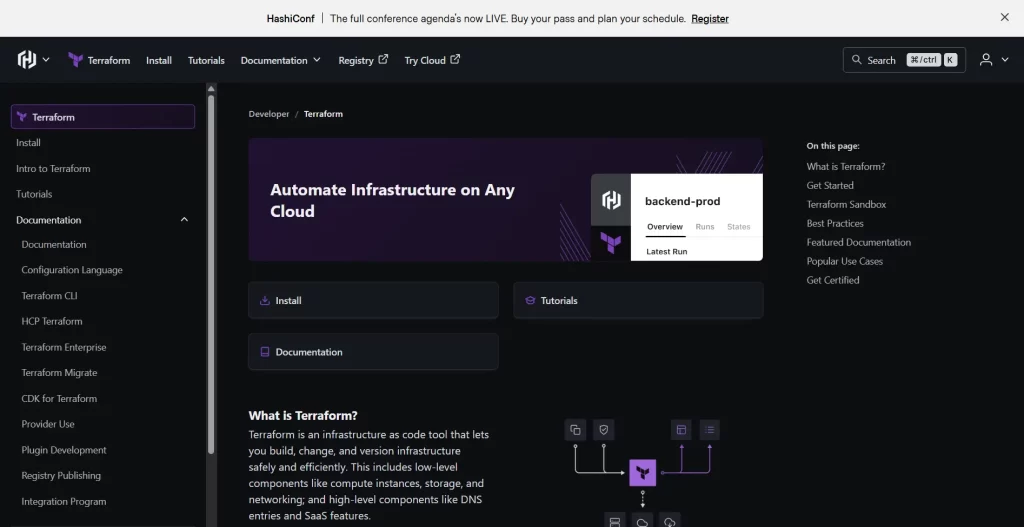Click the list icon in diagram
The height and width of the screenshot is (527, 1024).
tap(709, 430)
